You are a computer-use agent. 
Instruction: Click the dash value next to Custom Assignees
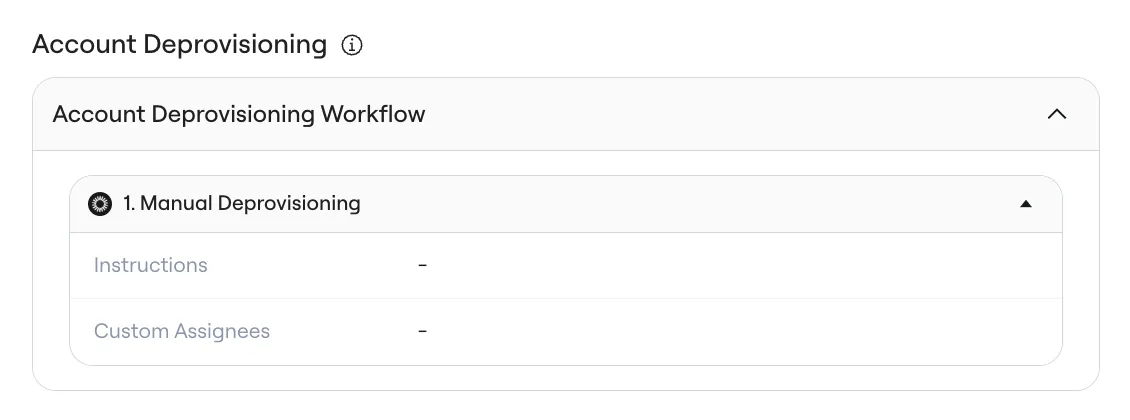pos(422,331)
